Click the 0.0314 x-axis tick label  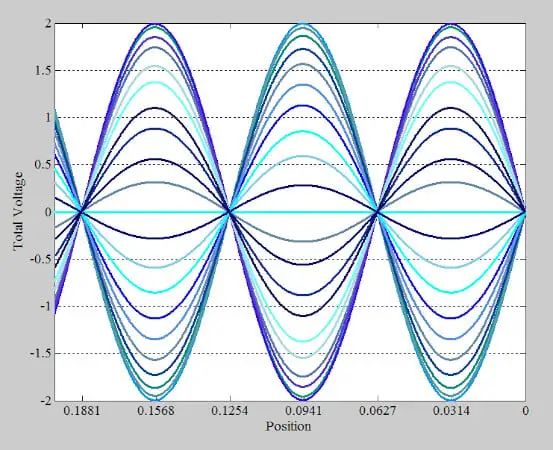click(451, 411)
